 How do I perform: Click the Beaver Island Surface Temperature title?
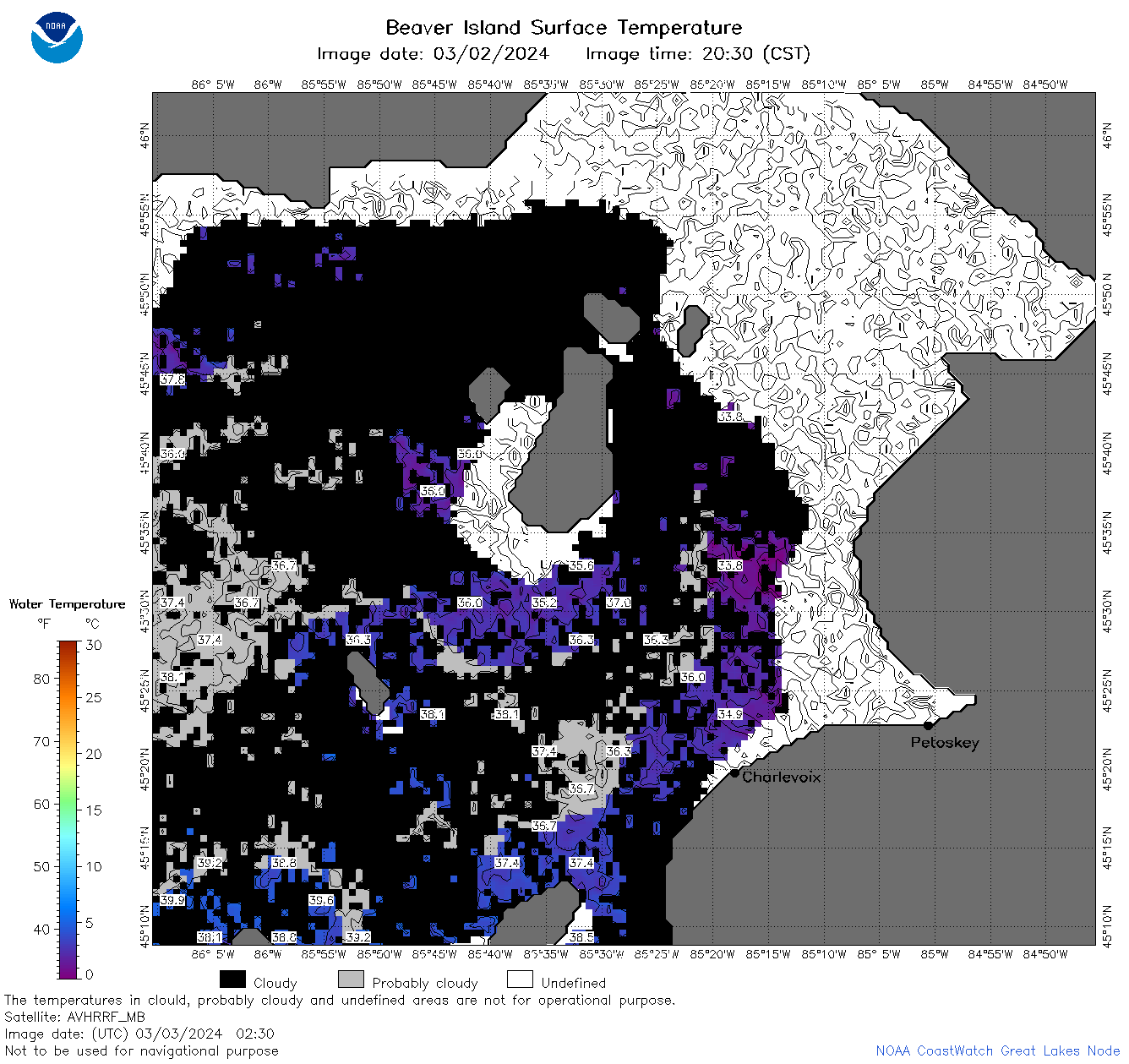click(564, 27)
